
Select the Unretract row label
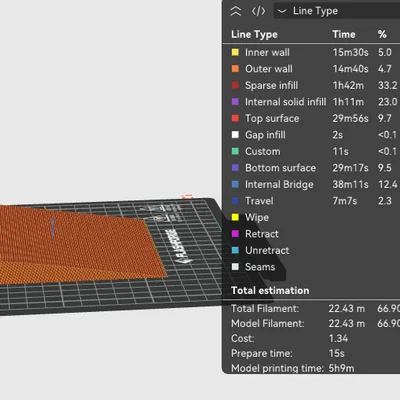267,250
